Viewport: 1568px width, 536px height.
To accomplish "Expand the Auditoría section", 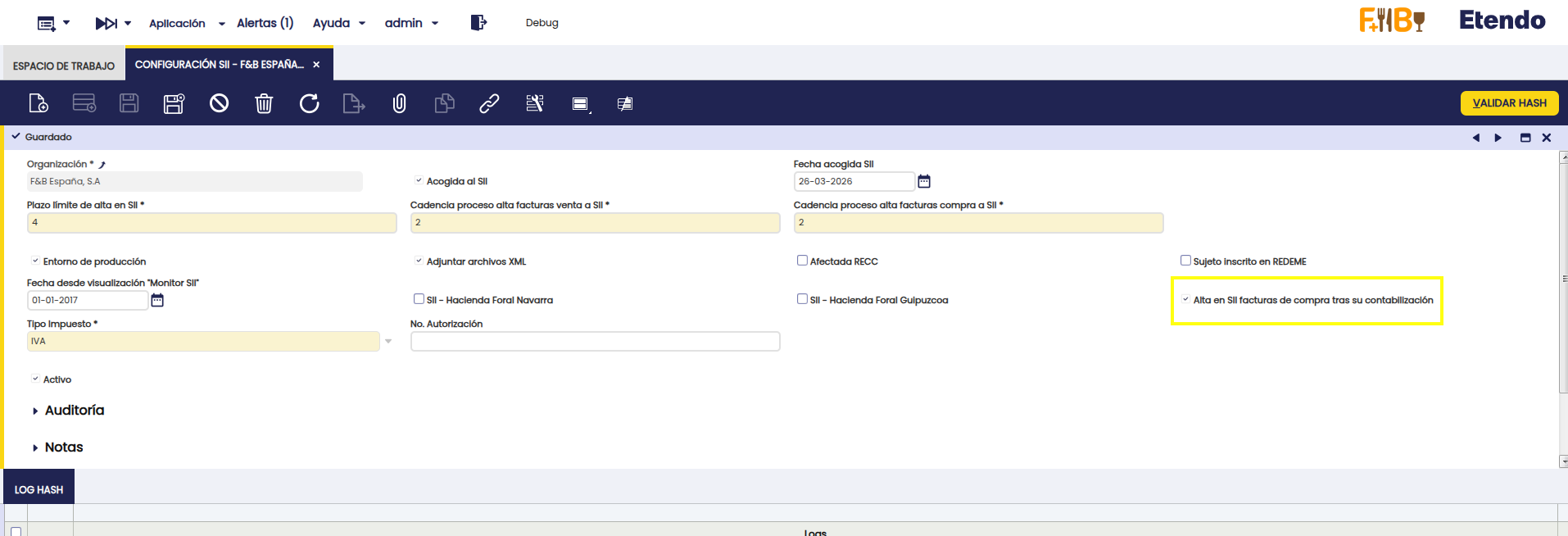I will click(74, 411).
